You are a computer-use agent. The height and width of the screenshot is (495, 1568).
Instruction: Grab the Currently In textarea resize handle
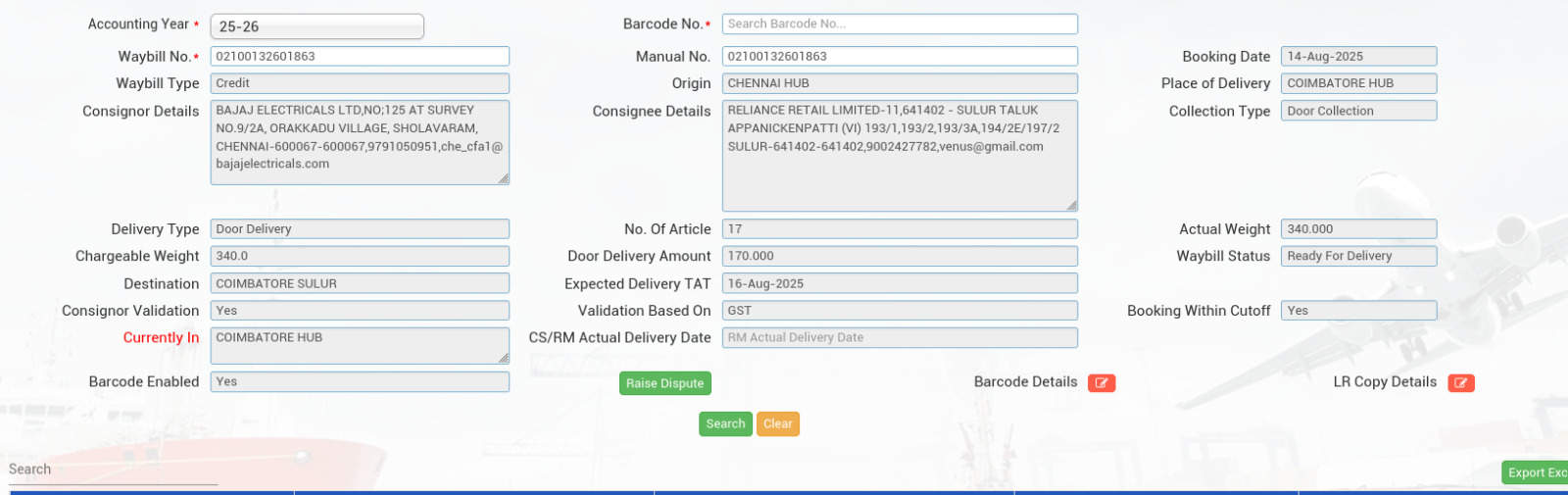click(x=503, y=358)
